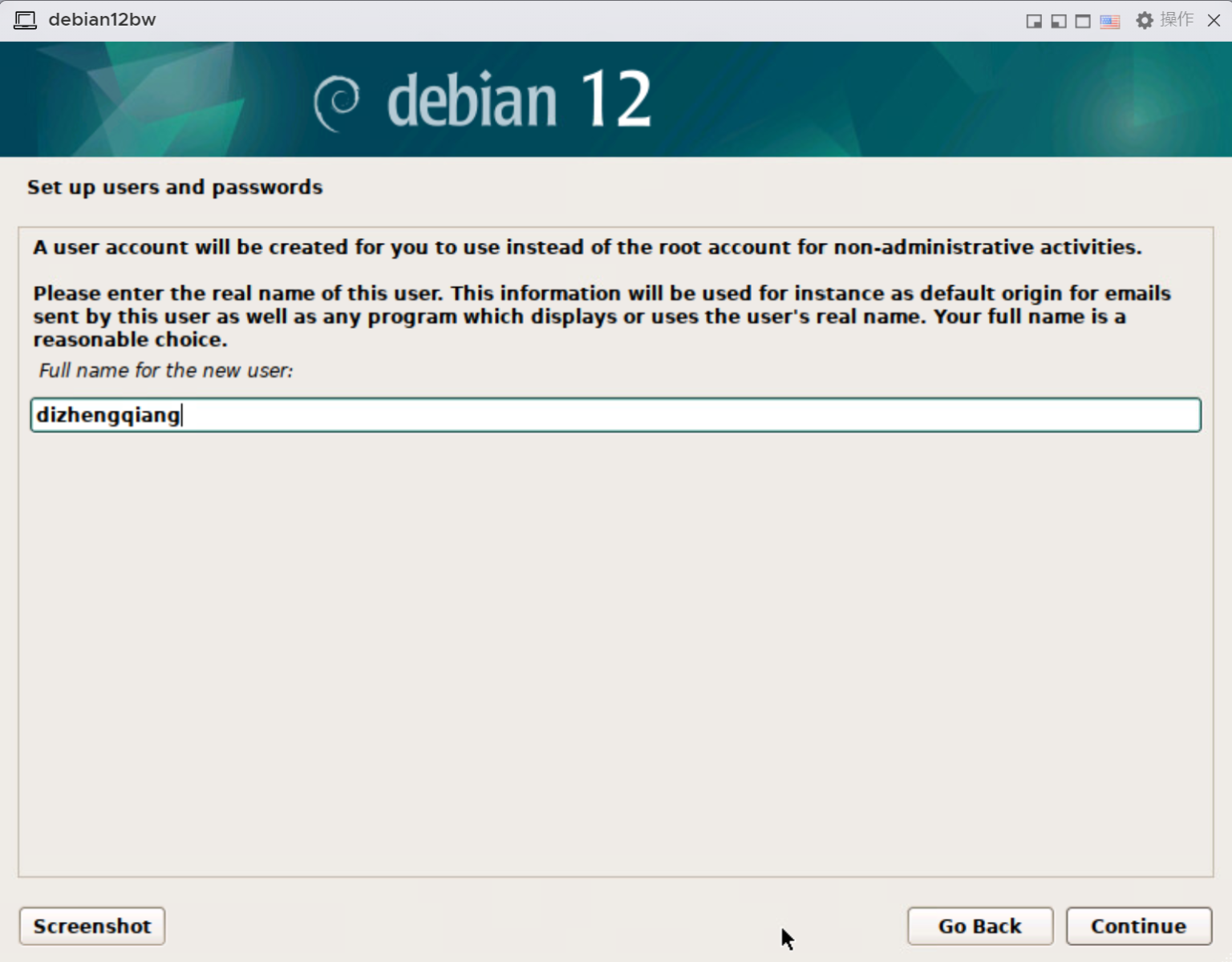The width and height of the screenshot is (1232, 962).
Task: Open the gear settings icon
Action: (1145, 20)
